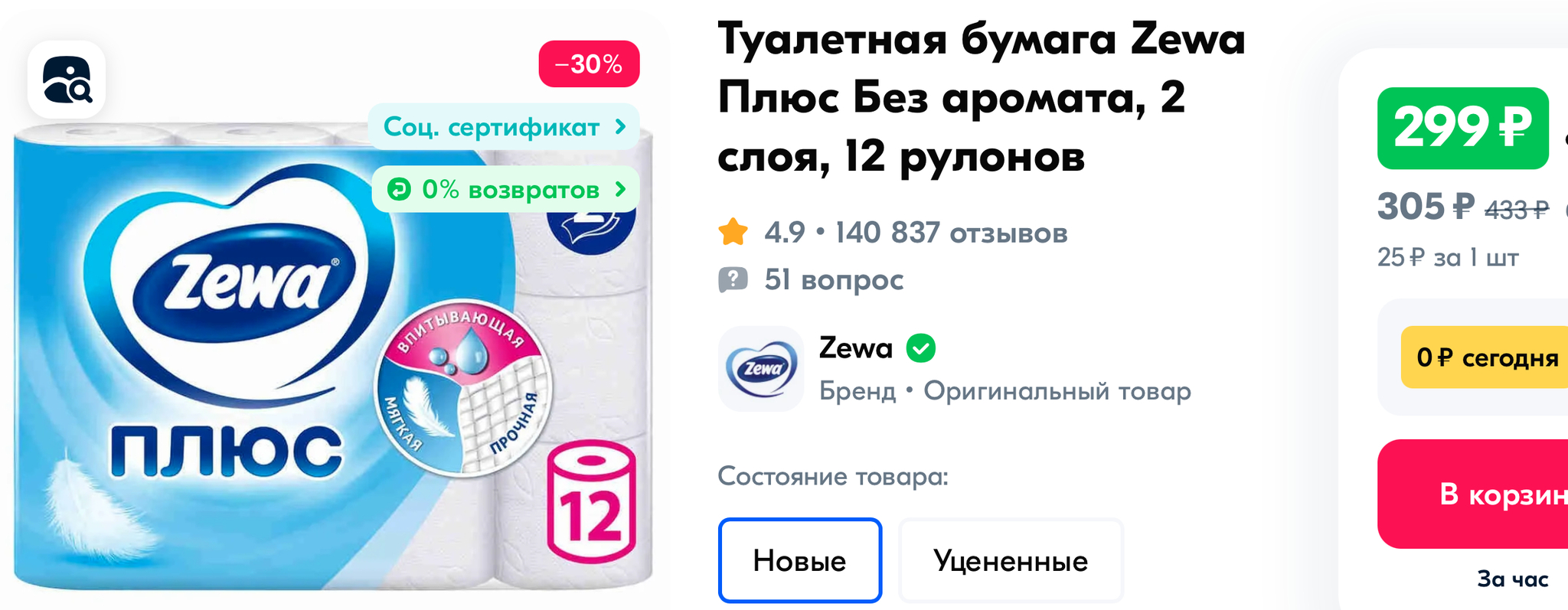Screen dimensions: 1568x610
Task: Click the green returns icon in 0% возвратов badge
Action: point(399,189)
